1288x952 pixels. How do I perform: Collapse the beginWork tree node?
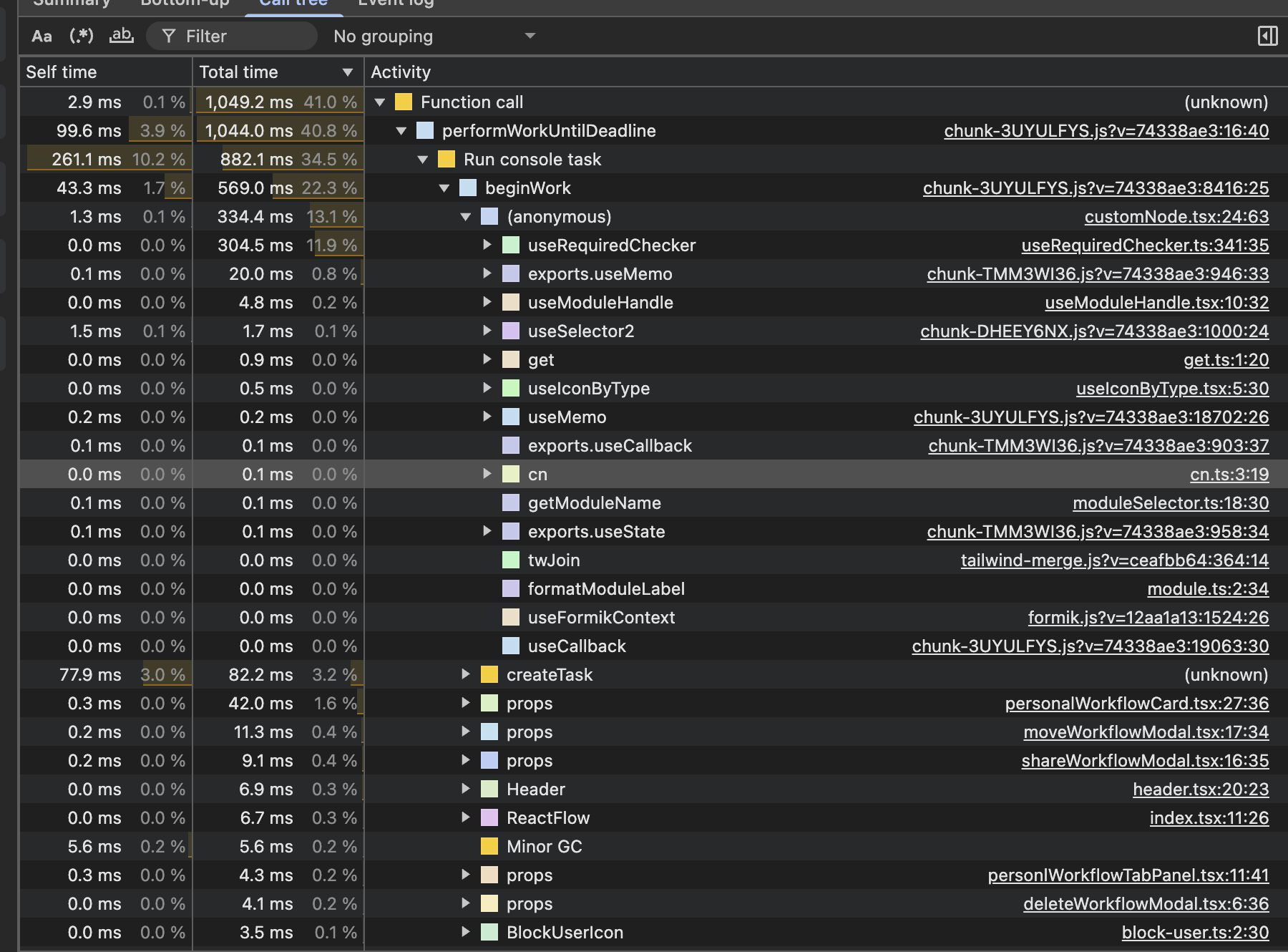tap(444, 188)
